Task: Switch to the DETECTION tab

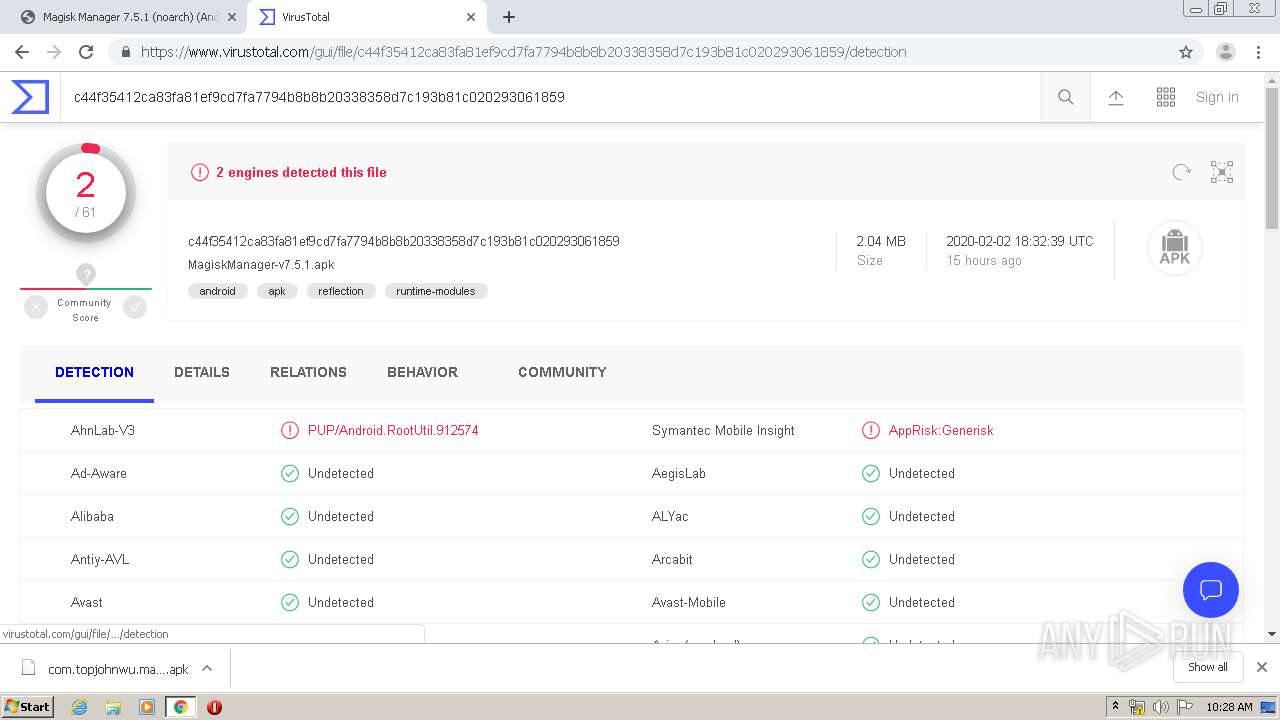Action: [94, 372]
